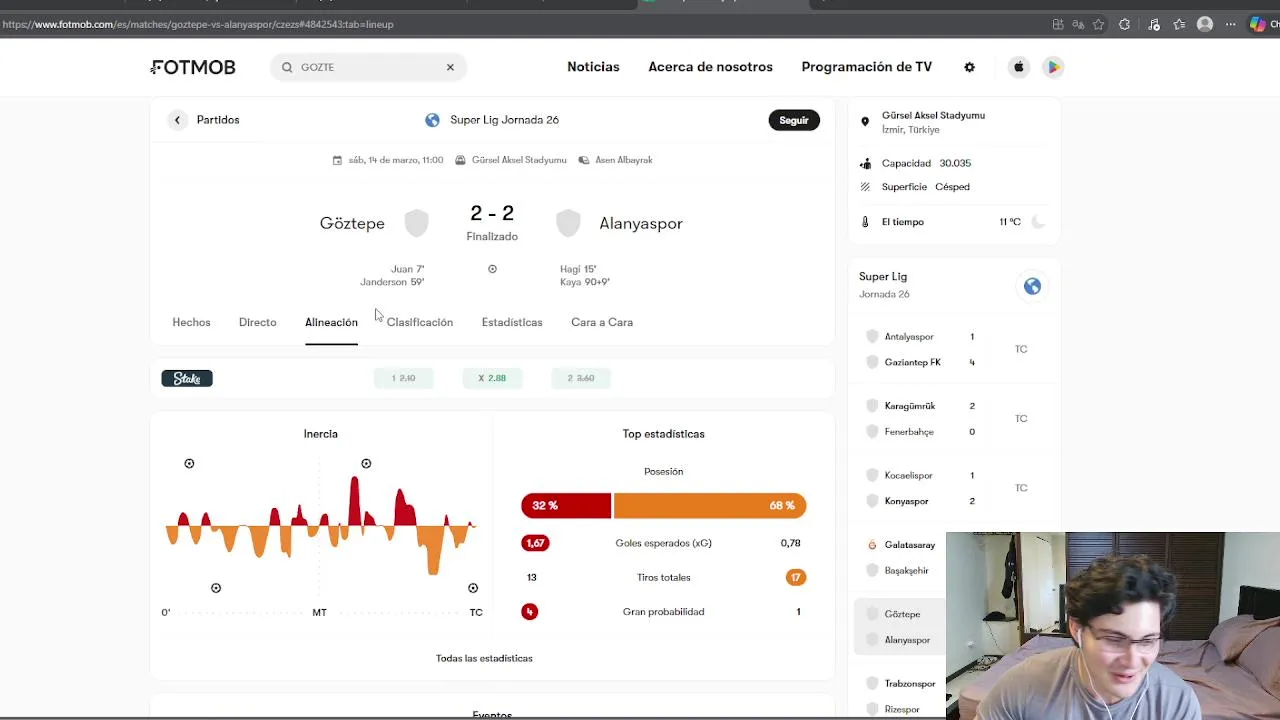The image size is (1280, 720).
Task: Open the FotMob logo homepage
Action: pos(193,67)
